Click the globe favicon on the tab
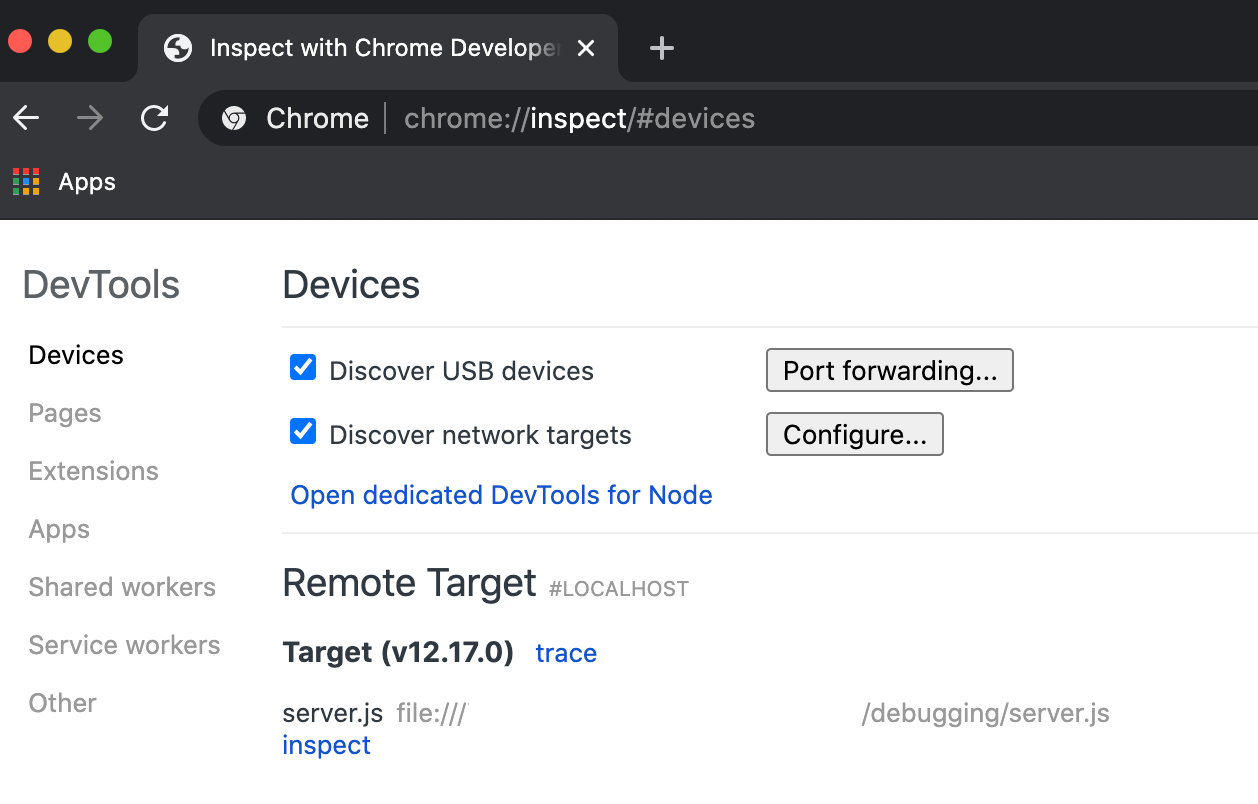The width and height of the screenshot is (1258, 804). coord(178,48)
